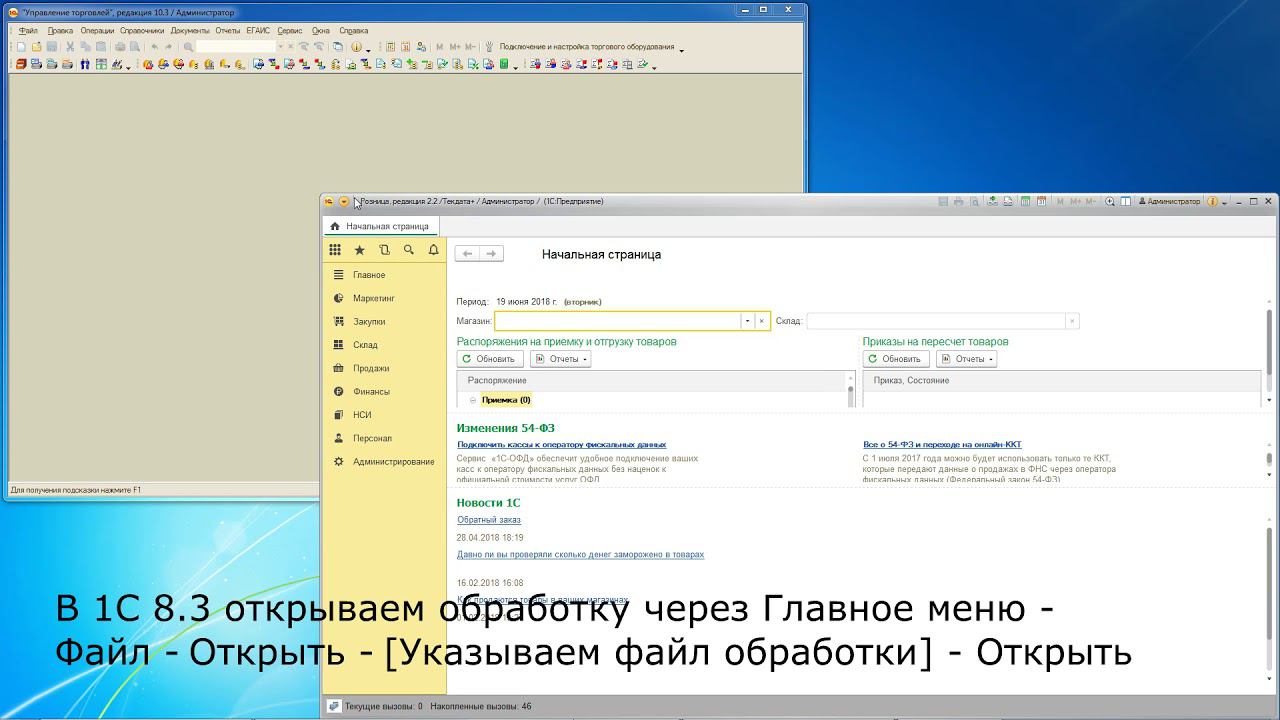Open Сервис menu in Управление торговлей window
Screen dimensions: 1280x720
[290, 31]
